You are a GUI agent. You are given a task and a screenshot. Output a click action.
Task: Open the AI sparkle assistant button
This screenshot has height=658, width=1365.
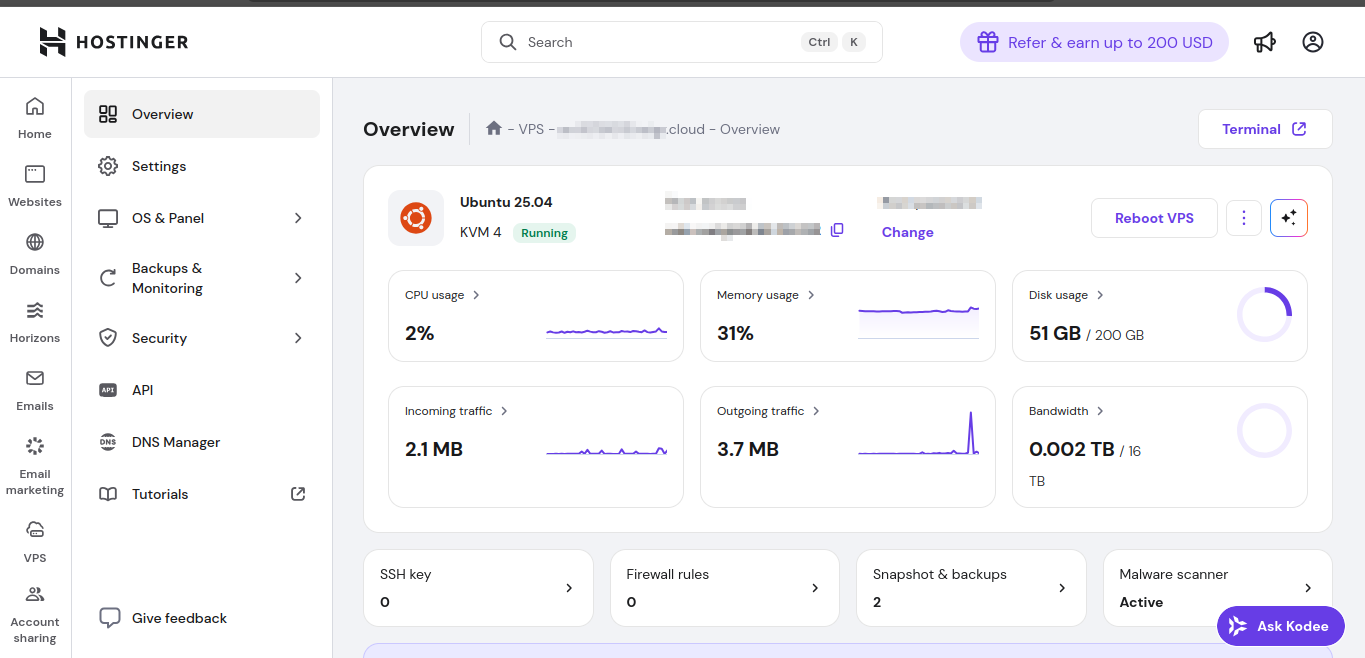[1288, 218]
